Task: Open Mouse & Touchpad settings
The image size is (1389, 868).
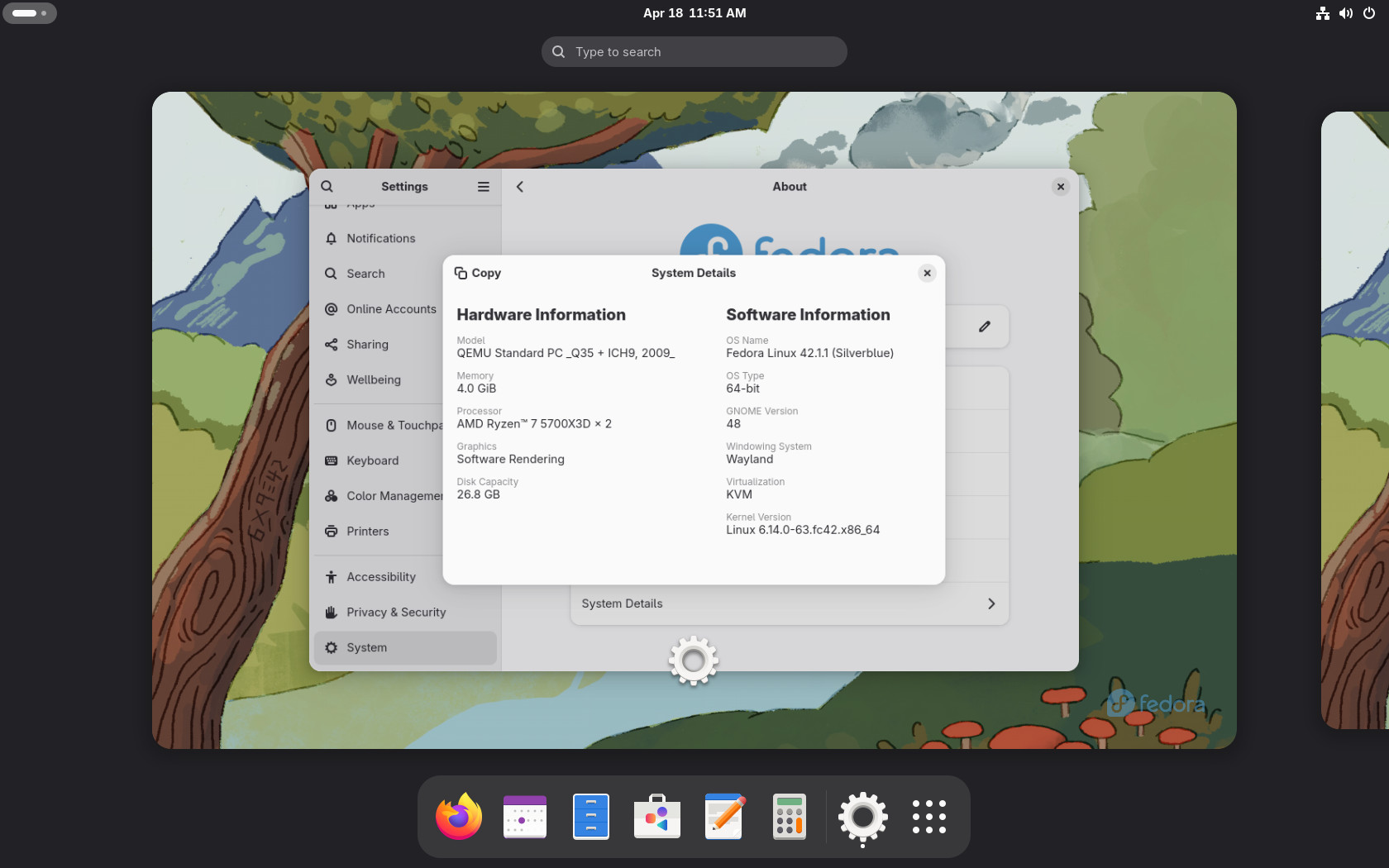Action: (378, 426)
